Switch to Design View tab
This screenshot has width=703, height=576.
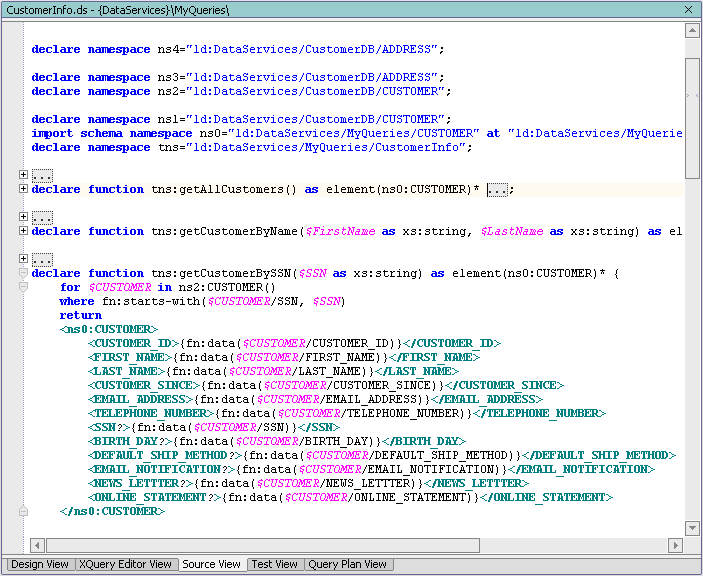click(39, 564)
